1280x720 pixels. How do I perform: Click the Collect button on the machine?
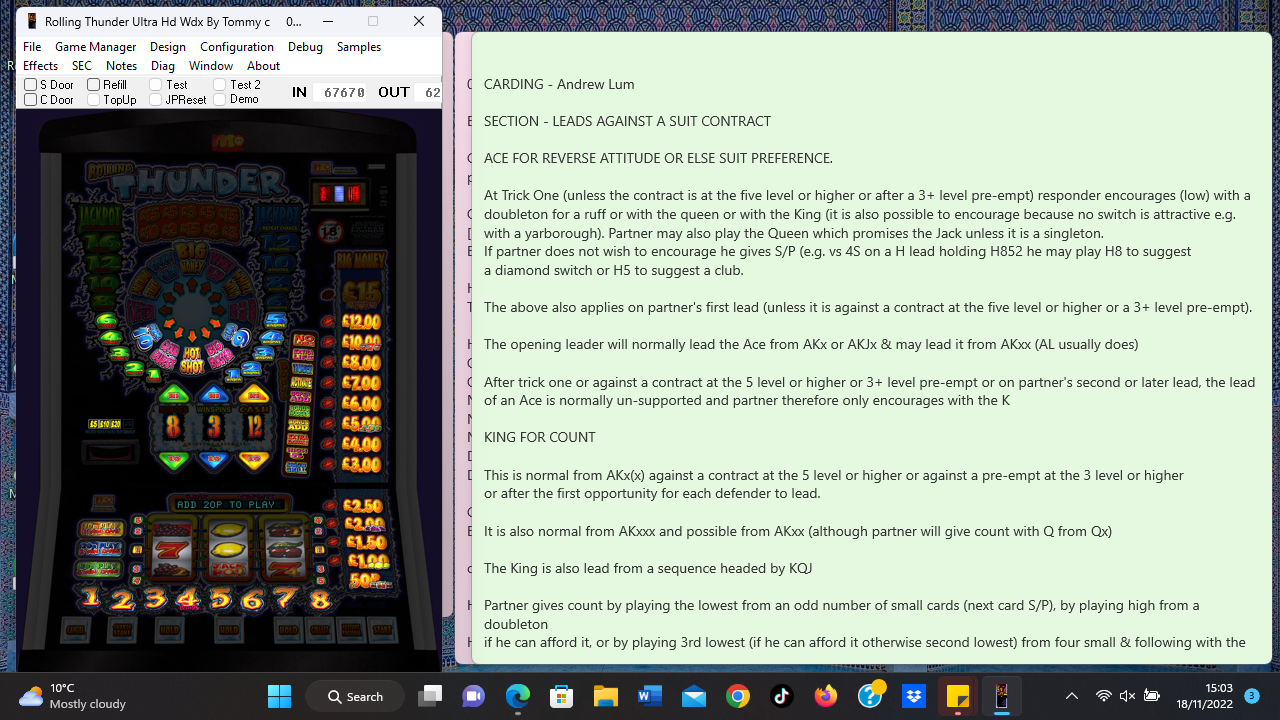(320, 630)
